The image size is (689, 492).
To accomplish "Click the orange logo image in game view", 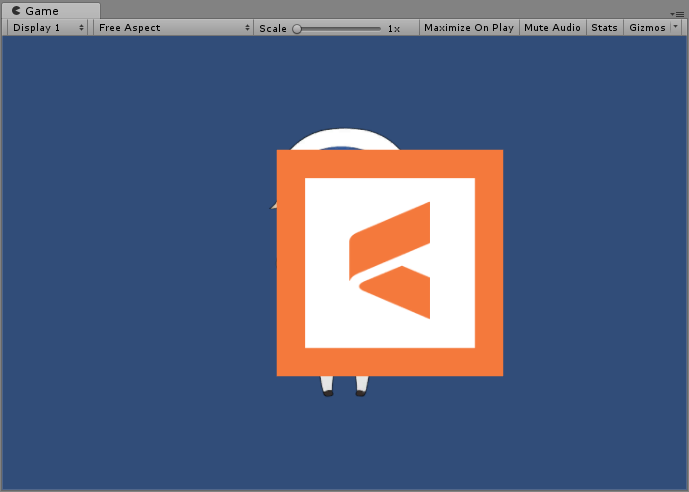I will [390, 263].
